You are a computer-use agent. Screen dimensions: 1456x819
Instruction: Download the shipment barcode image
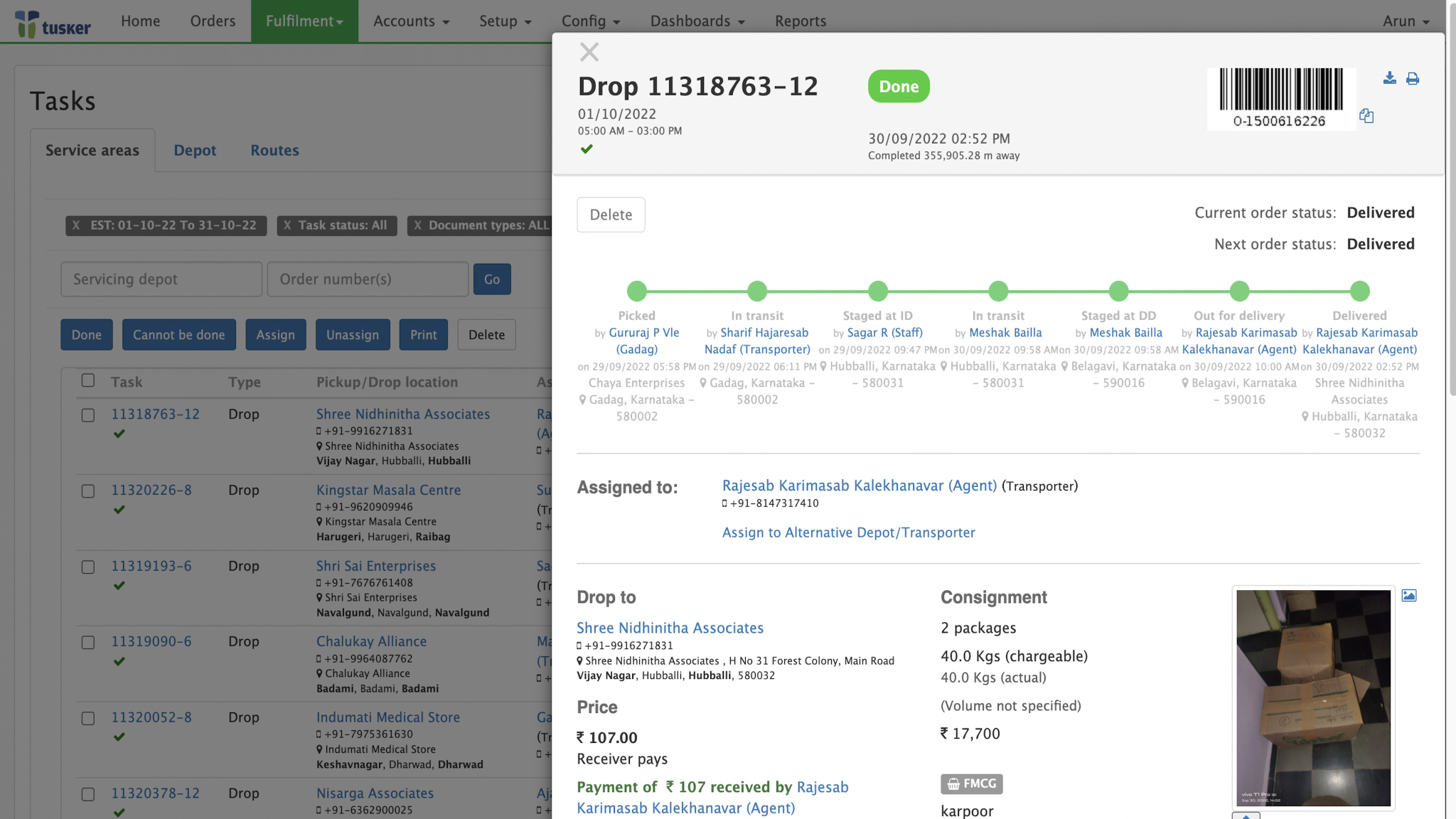coord(1390,78)
